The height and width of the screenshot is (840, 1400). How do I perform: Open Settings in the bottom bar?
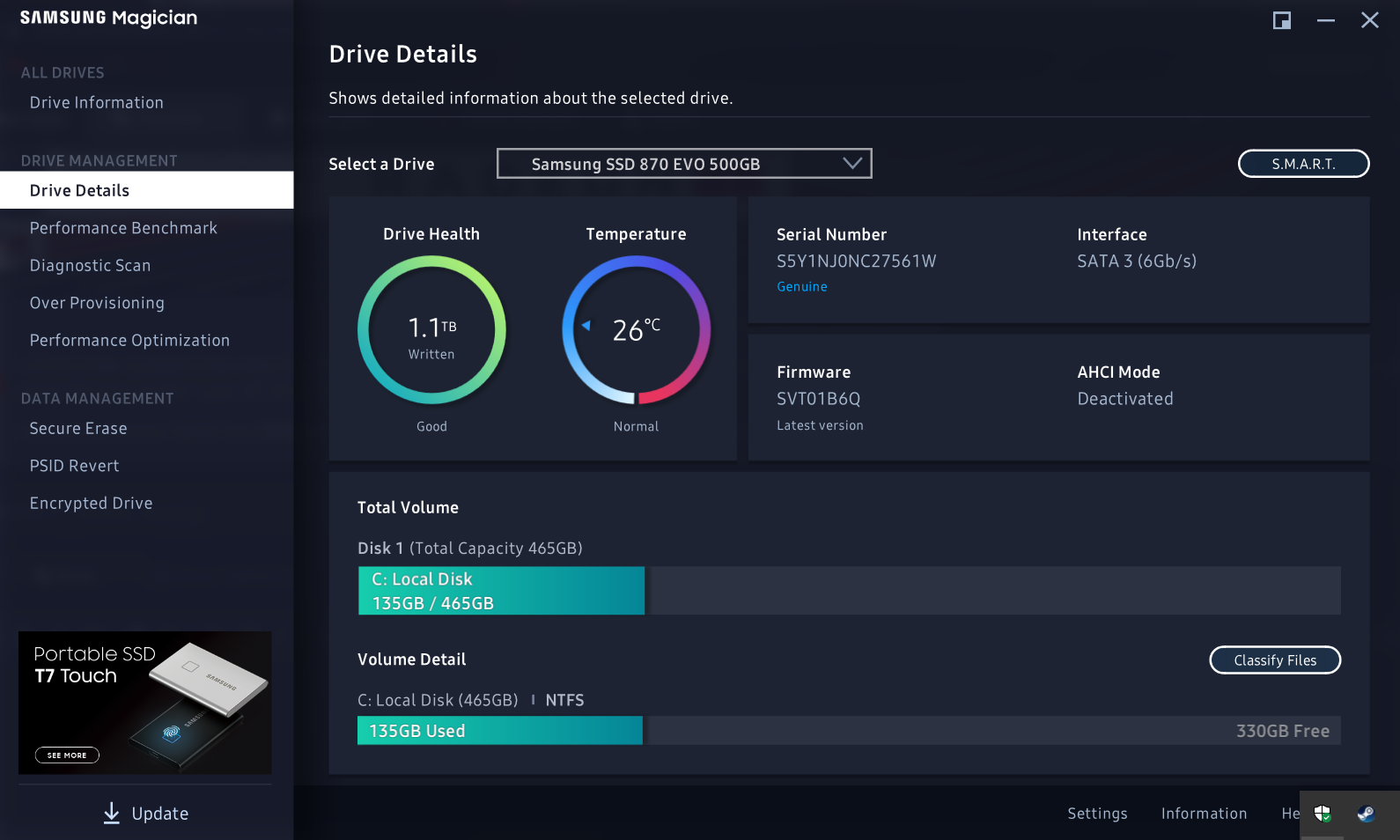1097,814
